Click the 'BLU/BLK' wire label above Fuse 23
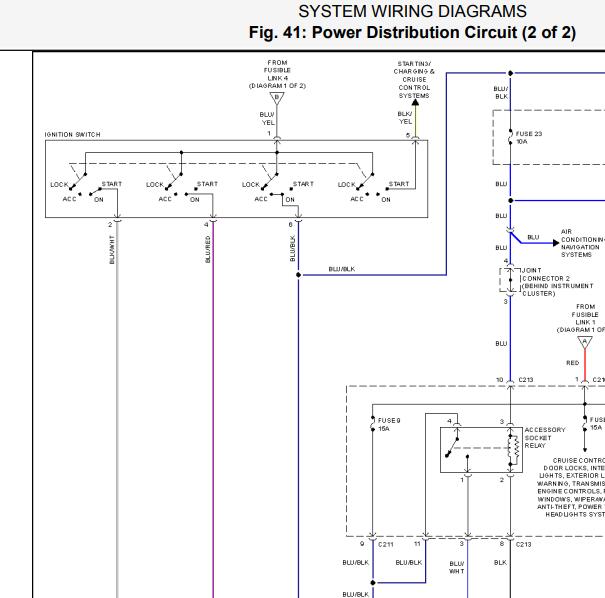605x598 pixels. coord(501,93)
